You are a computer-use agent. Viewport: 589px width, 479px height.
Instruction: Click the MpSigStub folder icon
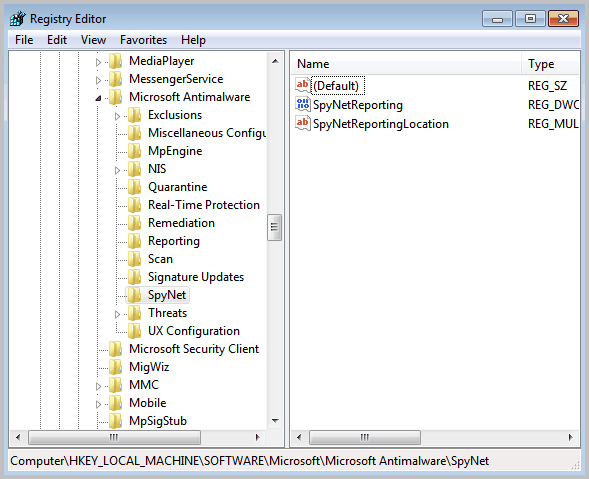click(x=116, y=421)
